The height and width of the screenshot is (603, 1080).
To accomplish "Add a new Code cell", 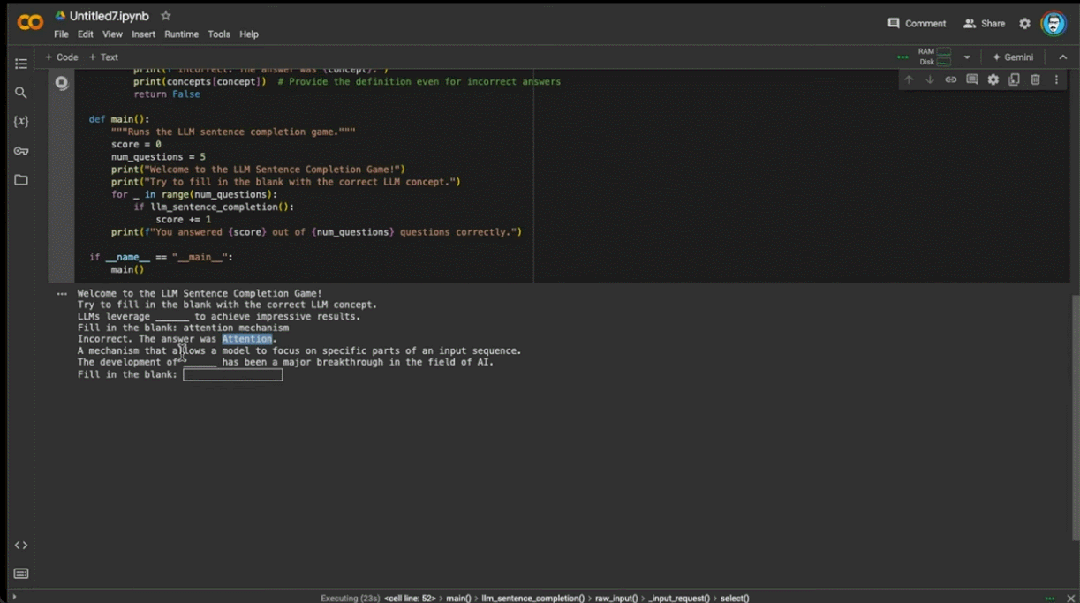I will coord(62,57).
